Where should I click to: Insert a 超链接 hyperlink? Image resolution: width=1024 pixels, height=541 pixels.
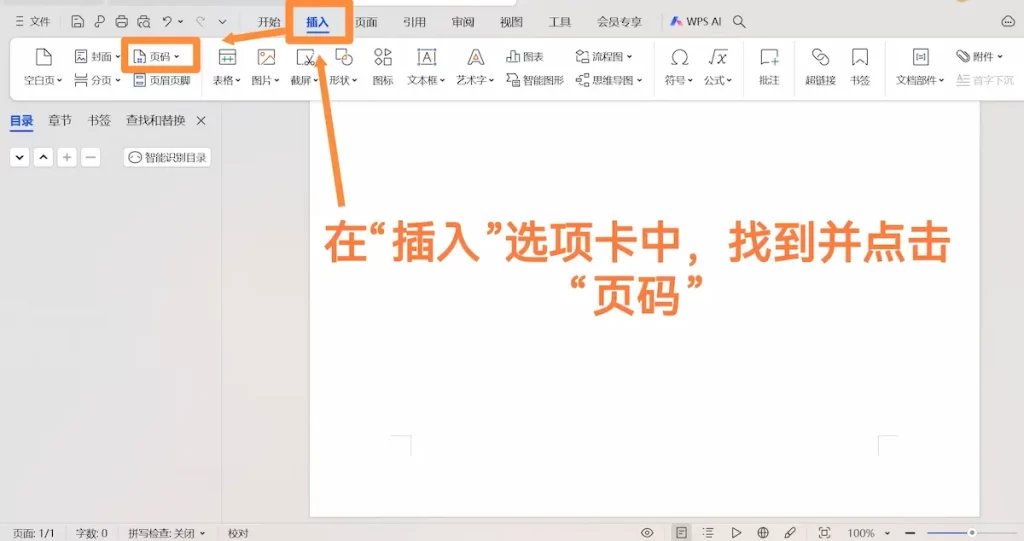point(820,67)
